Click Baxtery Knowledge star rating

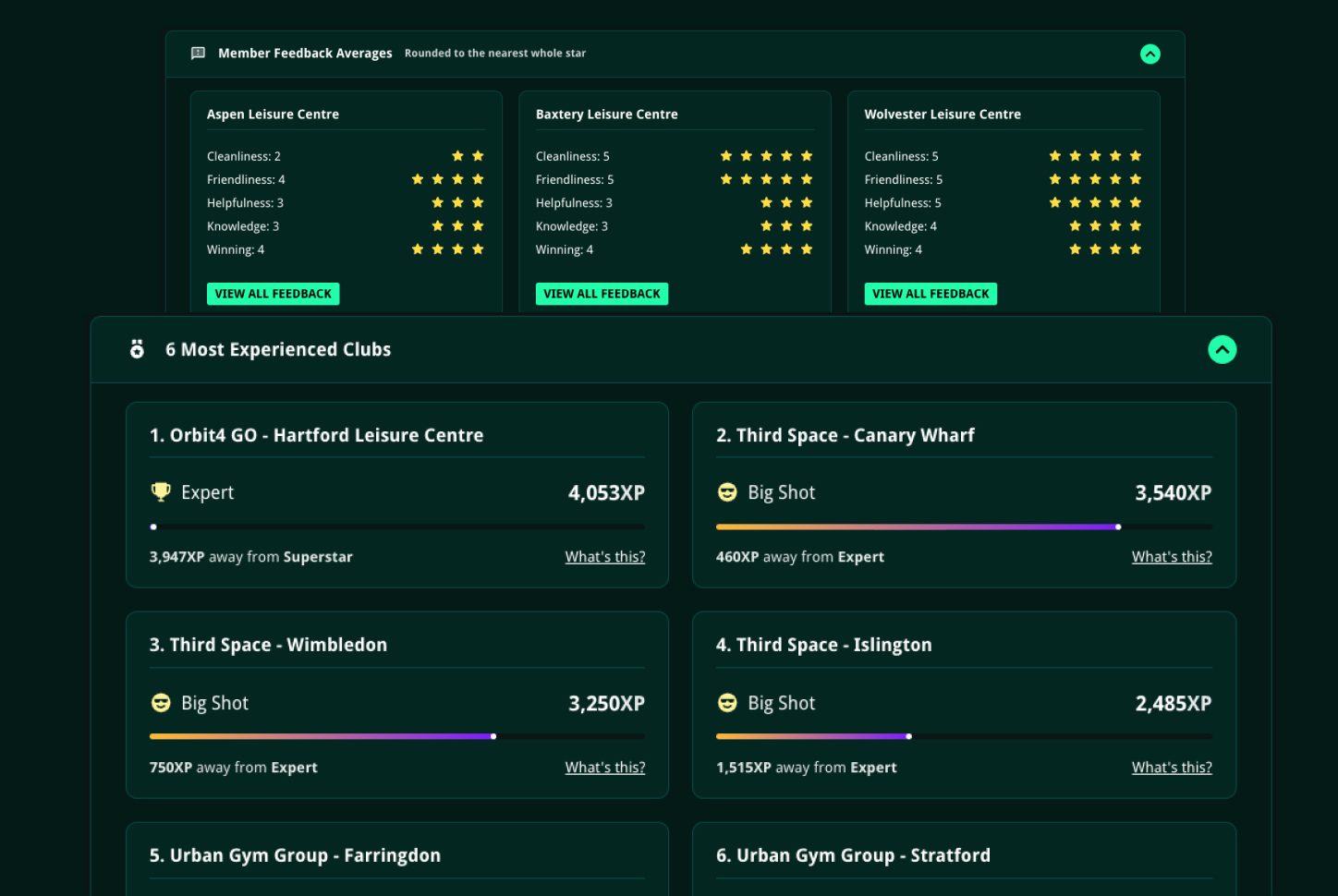(x=786, y=225)
